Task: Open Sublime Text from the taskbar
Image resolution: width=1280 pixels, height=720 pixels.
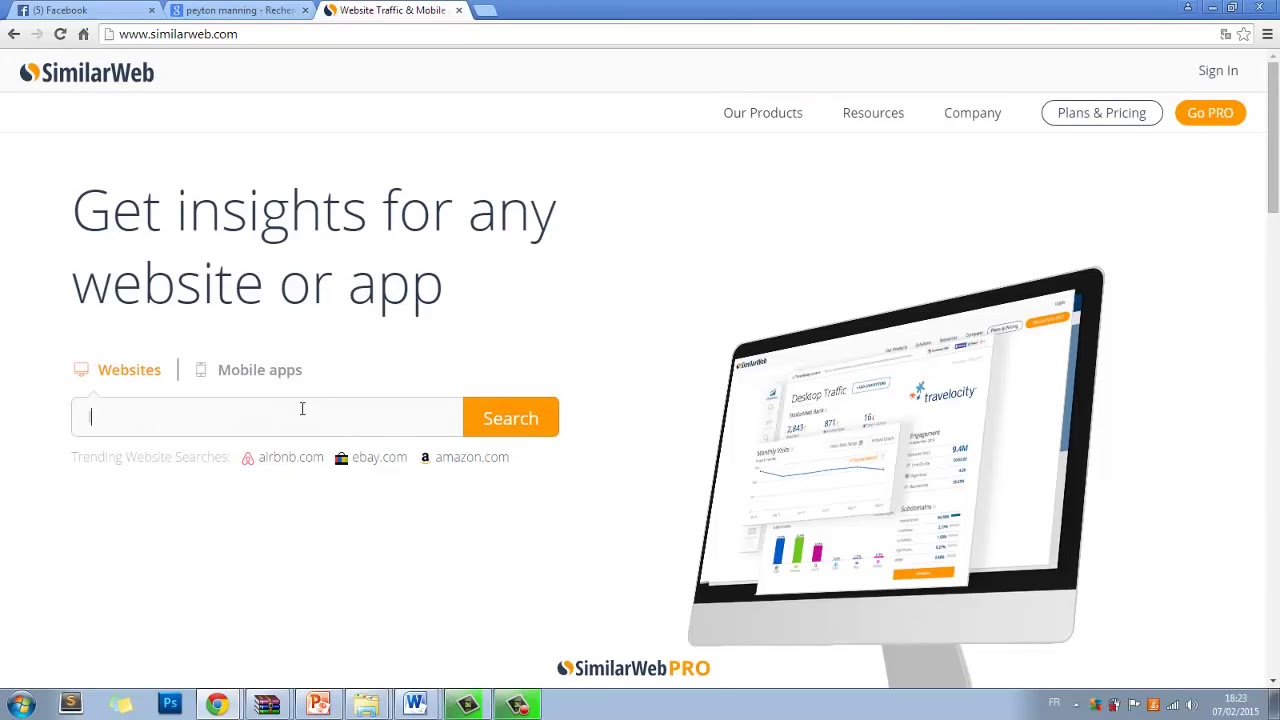Action: (x=70, y=704)
